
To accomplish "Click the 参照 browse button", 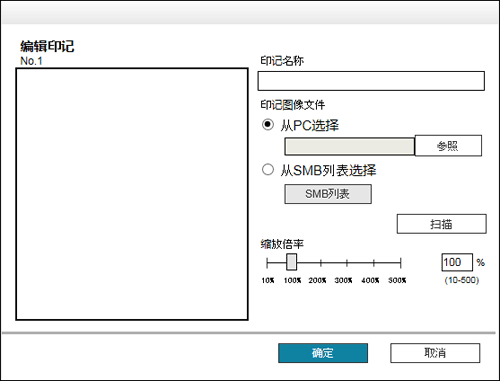I will tap(448, 145).
